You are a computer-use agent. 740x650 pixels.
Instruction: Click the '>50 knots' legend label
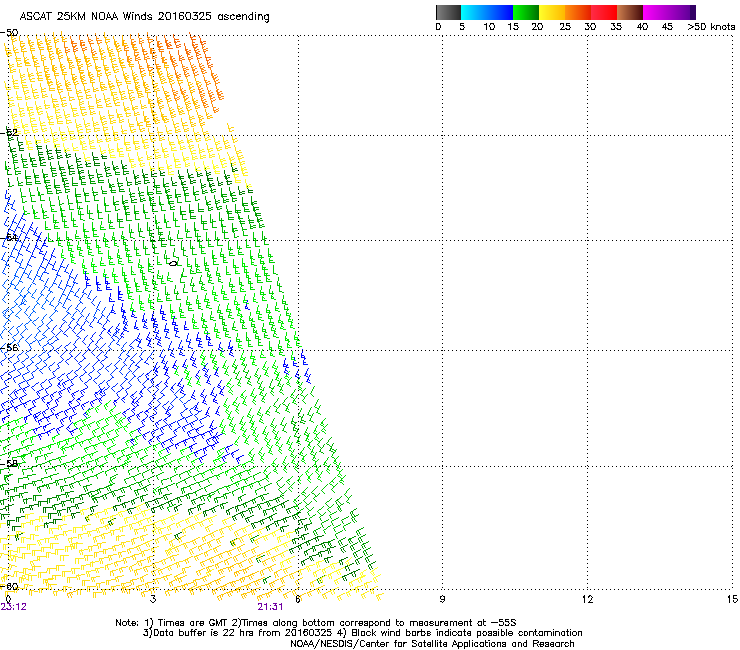pos(711,27)
